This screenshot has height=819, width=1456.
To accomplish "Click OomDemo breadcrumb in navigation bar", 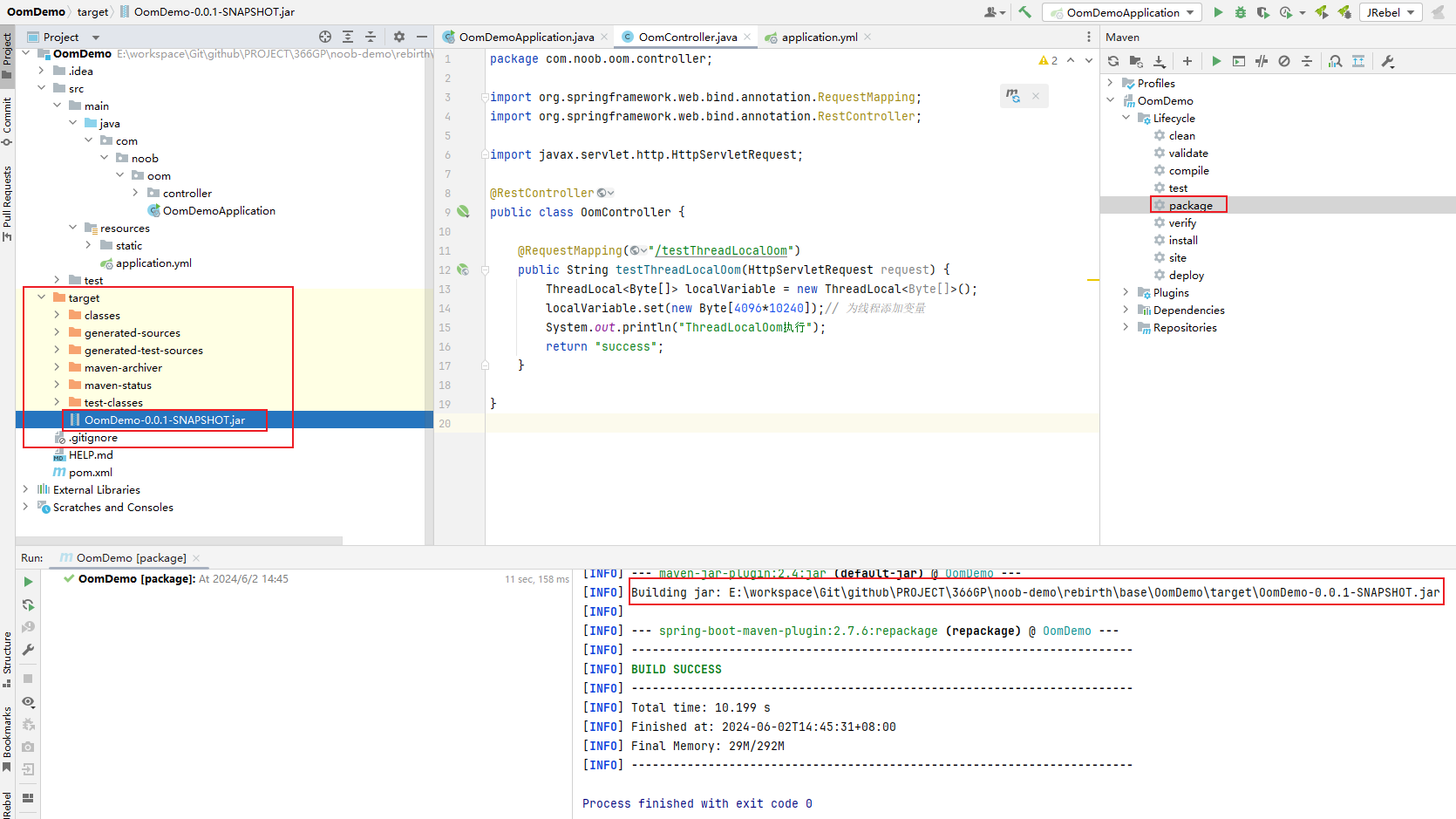I will (36, 11).
